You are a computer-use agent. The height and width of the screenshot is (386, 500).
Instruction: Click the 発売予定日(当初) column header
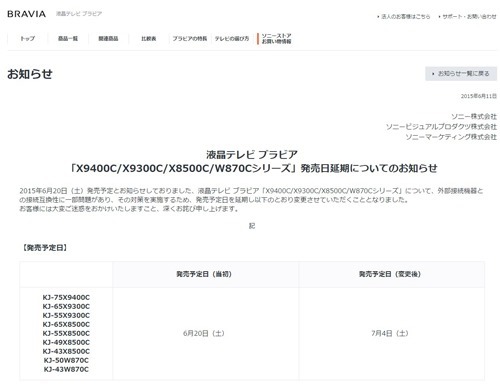click(204, 274)
